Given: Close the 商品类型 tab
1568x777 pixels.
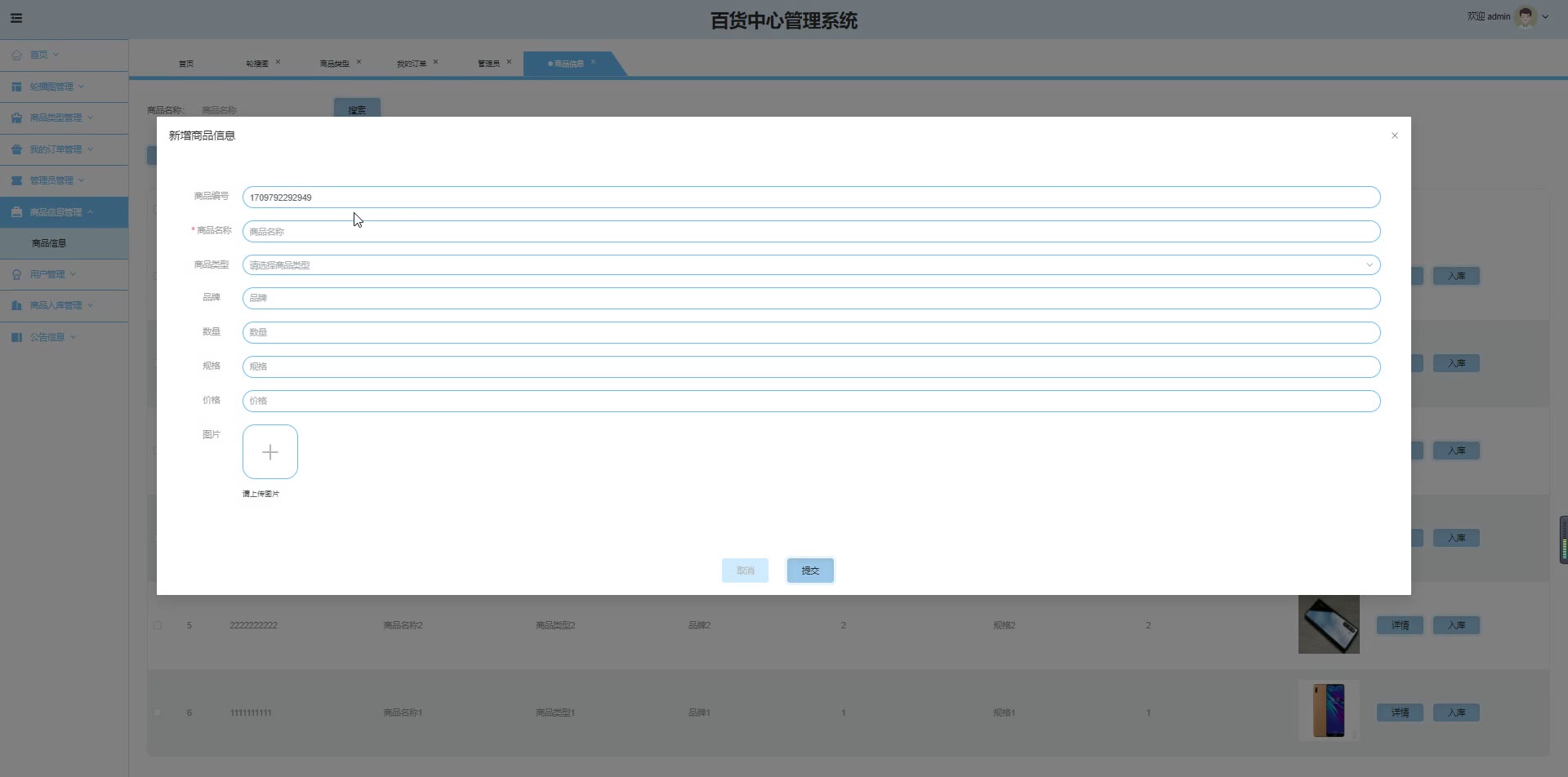Looking at the screenshot, I should tap(359, 62).
